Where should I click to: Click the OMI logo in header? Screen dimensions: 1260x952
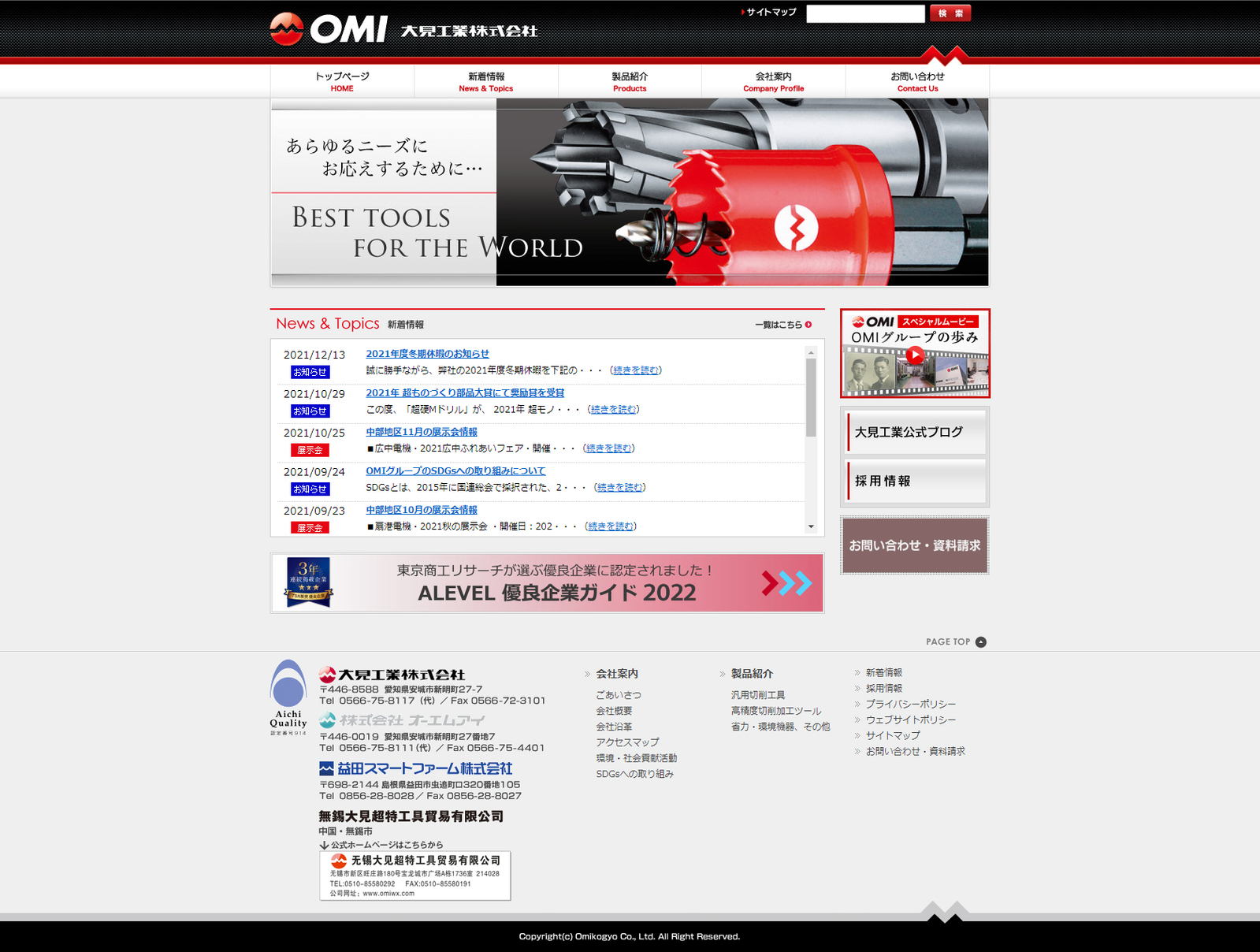click(403, 29)
